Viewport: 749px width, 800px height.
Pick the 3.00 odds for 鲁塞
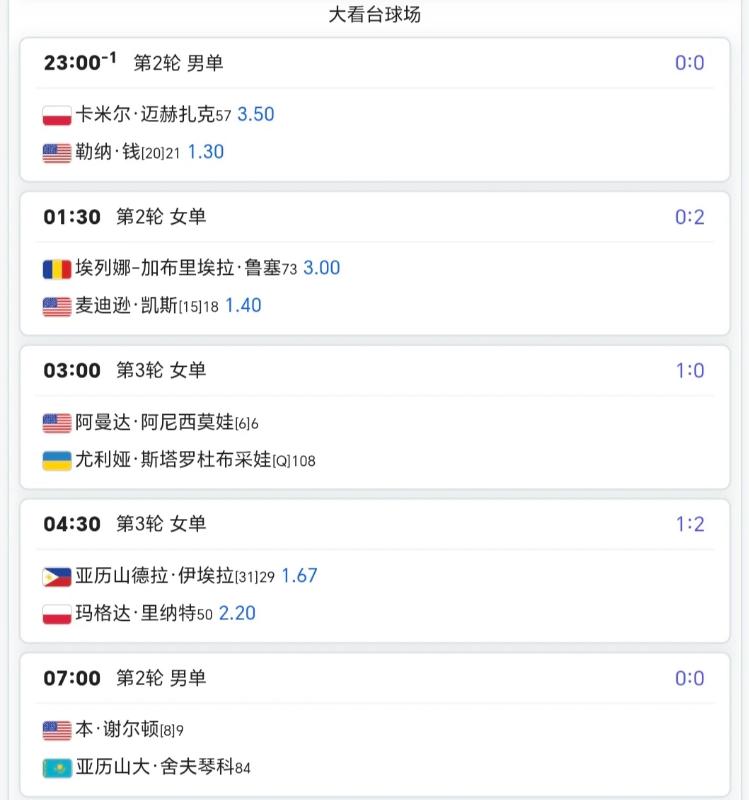(x=322, y=267)
